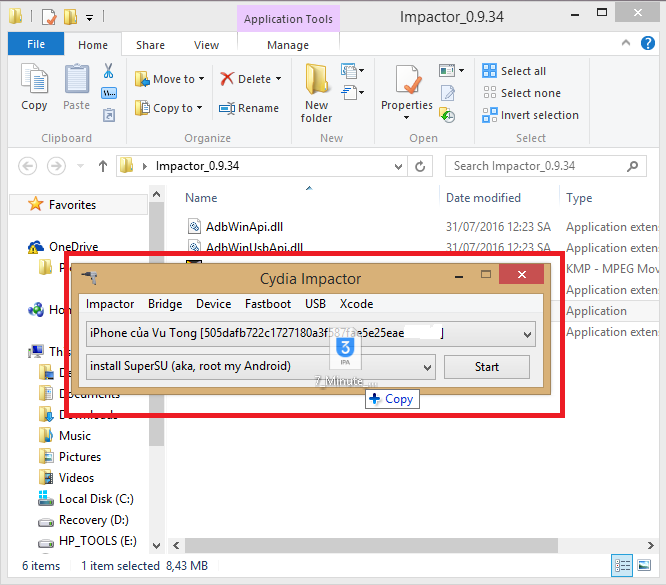Viewport: 666px width, 585px height.
Task: Click the Copy path icon
Action: point(109,93)
